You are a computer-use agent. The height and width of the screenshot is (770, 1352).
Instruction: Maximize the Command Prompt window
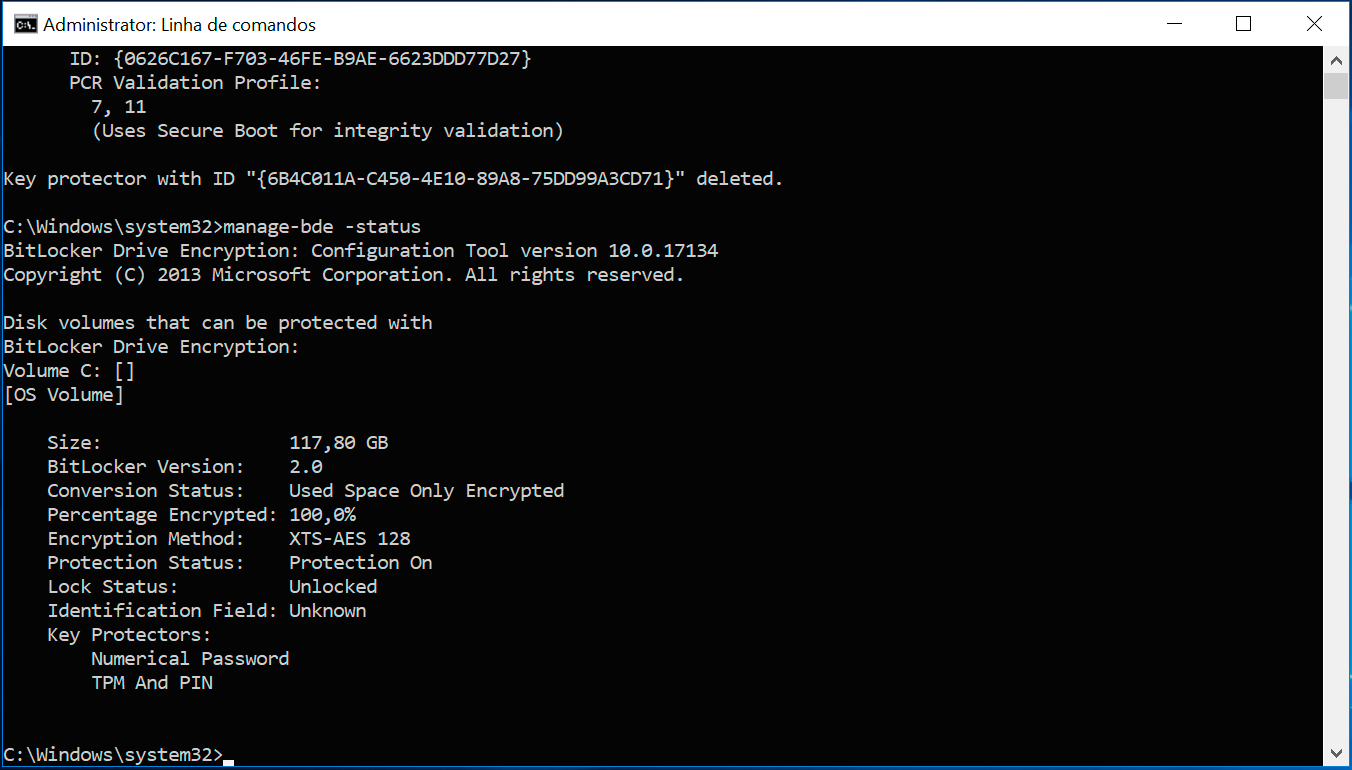[1243, 24]
